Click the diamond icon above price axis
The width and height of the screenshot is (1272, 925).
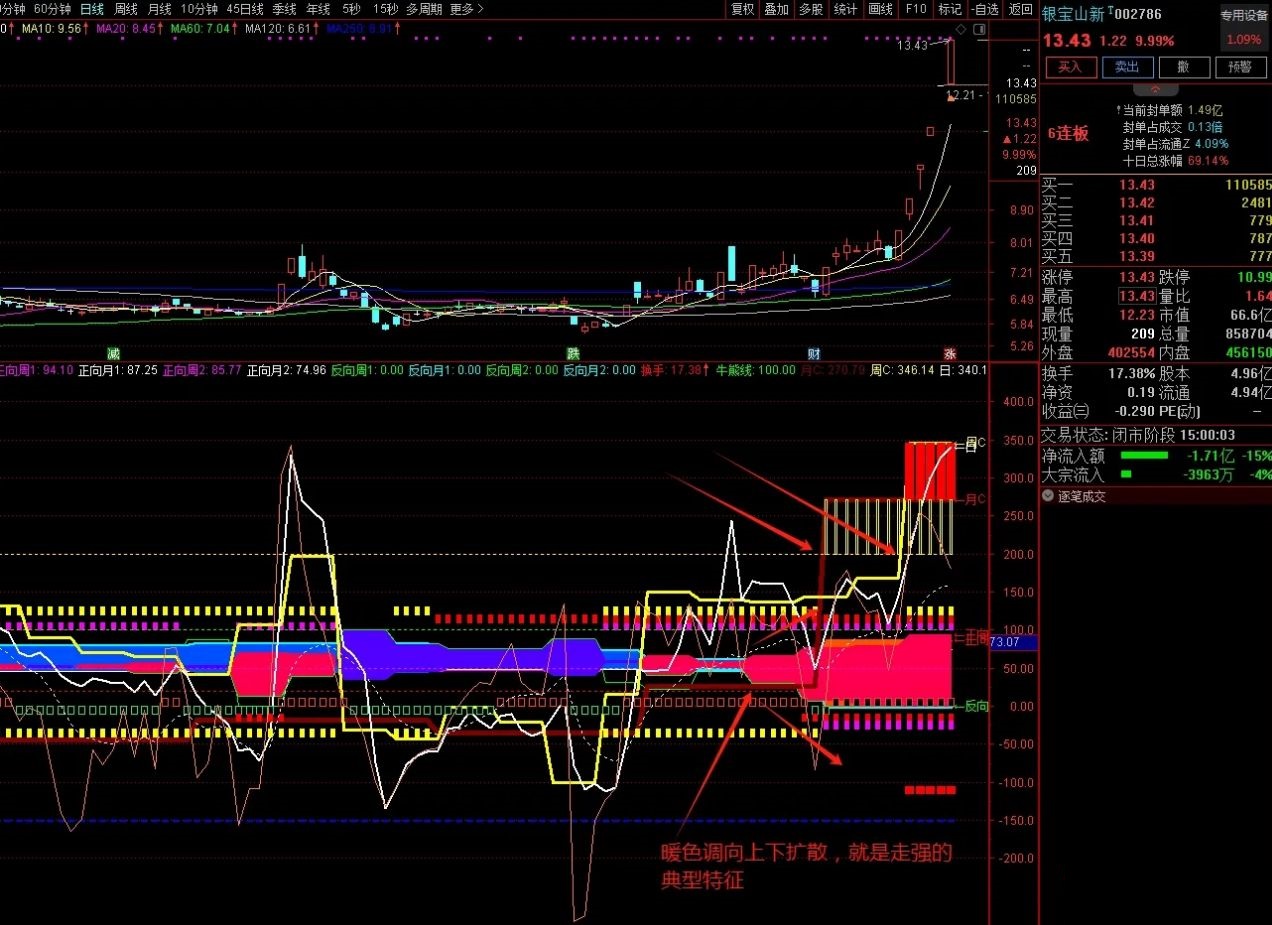tap(961, 30)
